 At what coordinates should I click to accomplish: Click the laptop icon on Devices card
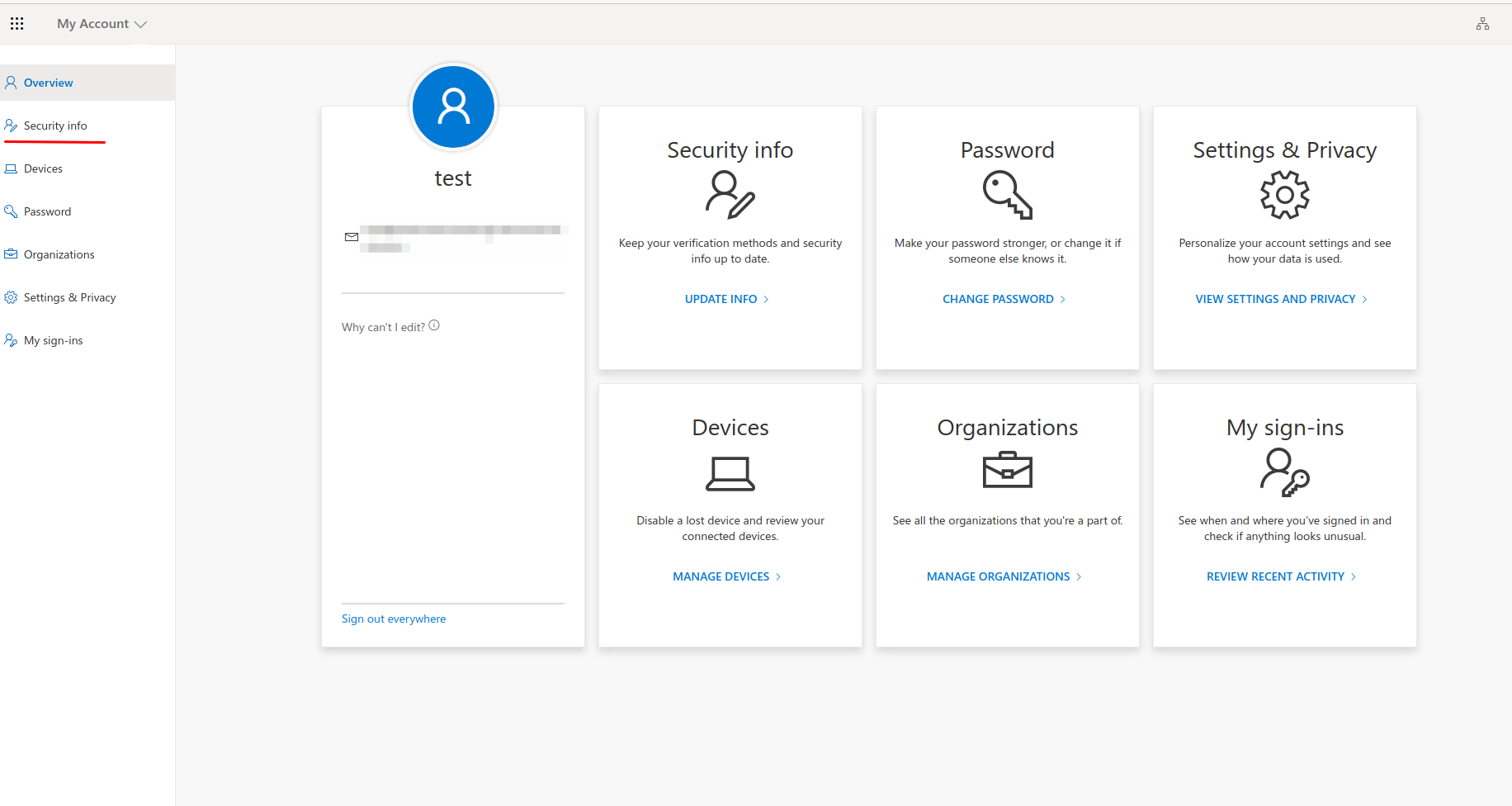730,474
